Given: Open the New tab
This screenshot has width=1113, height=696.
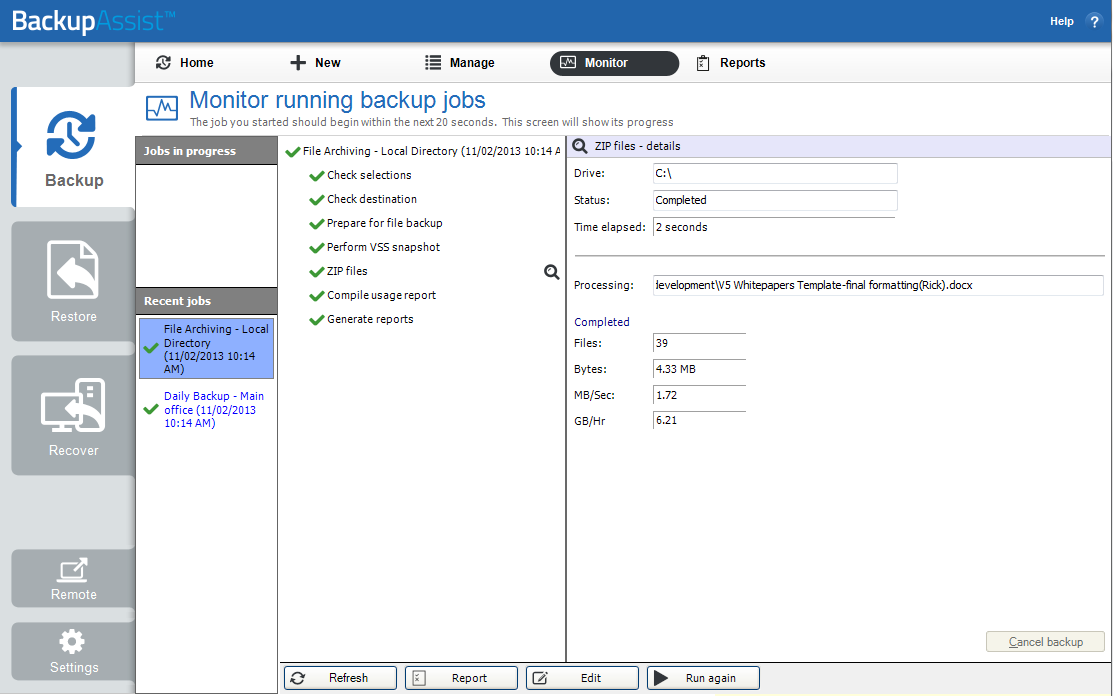Looking at the screenshot, I should coord(316,62).
